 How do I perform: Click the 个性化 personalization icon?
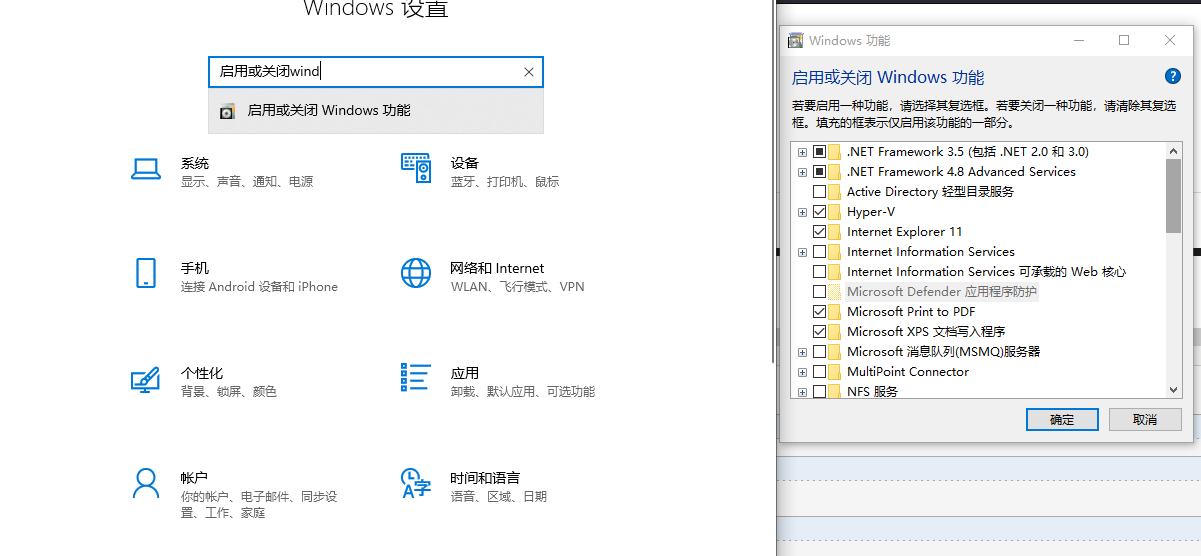pyautogui.click(x=146, y=379)
